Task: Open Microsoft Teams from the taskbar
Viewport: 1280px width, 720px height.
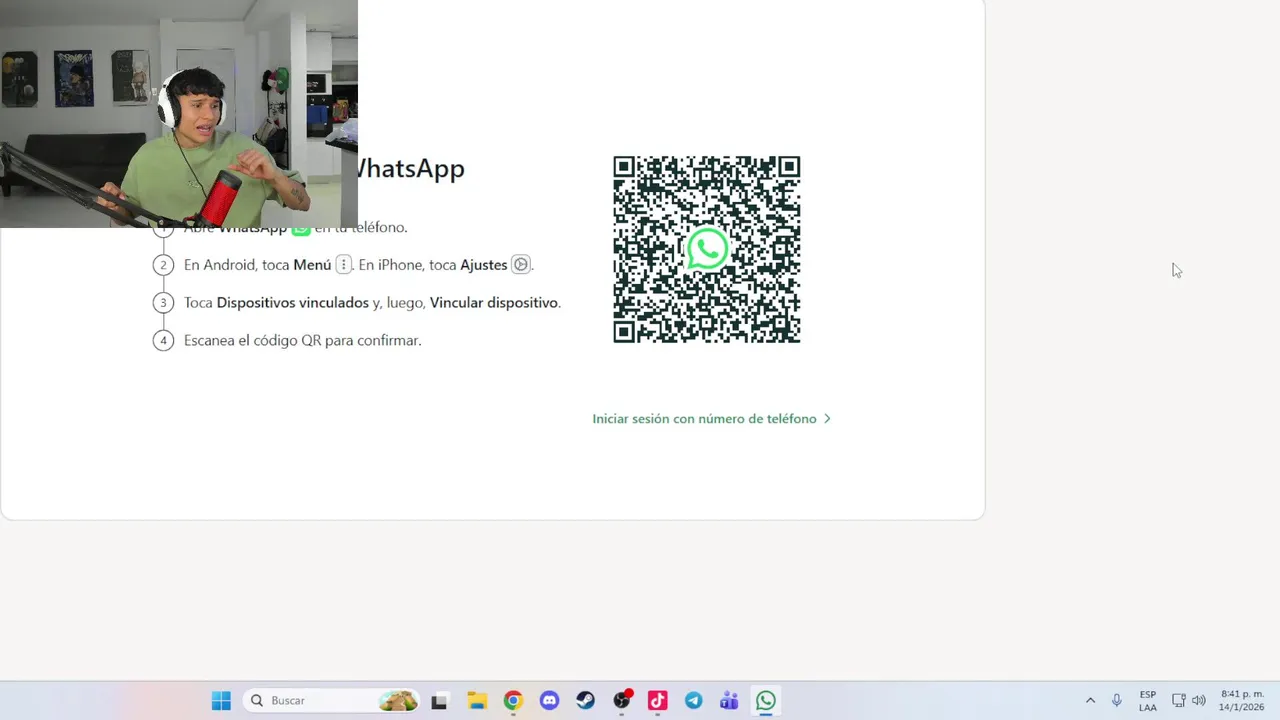Action: [x=729, y=701]
